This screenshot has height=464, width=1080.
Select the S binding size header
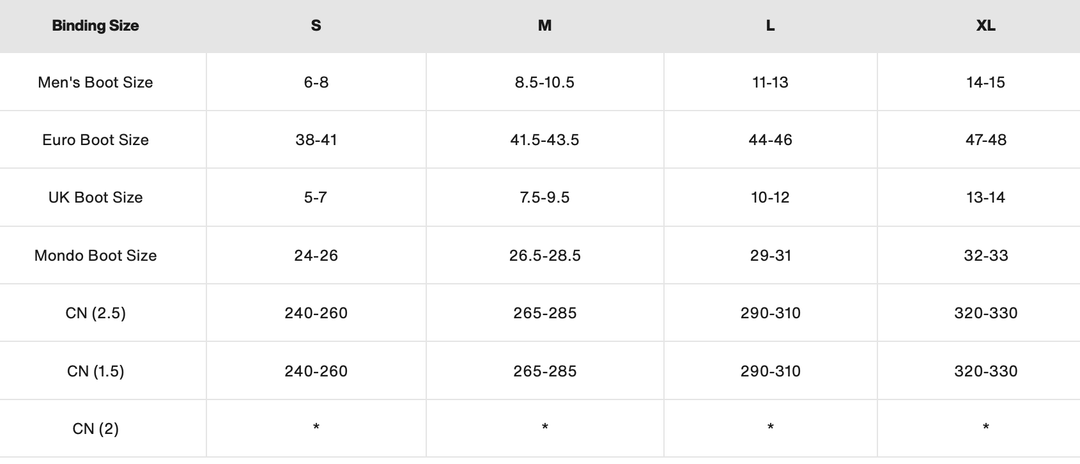point(316,26)
